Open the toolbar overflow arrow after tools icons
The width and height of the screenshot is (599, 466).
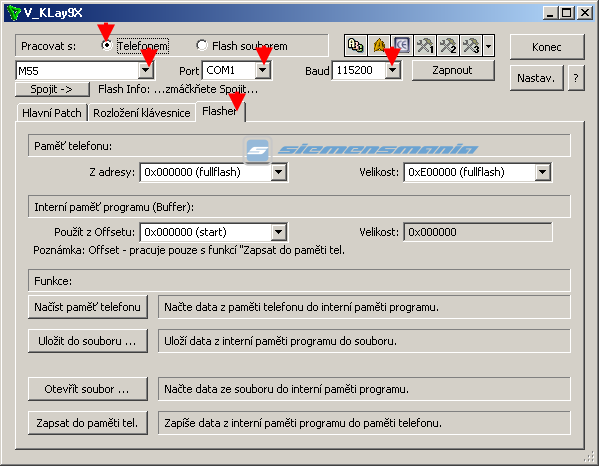pyautogui.click(x=489, y=46)
